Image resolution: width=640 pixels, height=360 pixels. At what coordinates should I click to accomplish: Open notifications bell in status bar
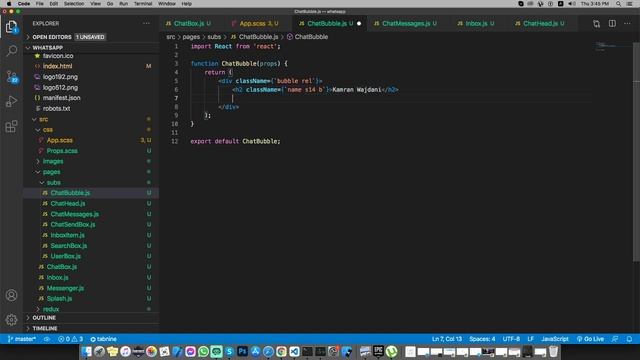click(629, 339)
